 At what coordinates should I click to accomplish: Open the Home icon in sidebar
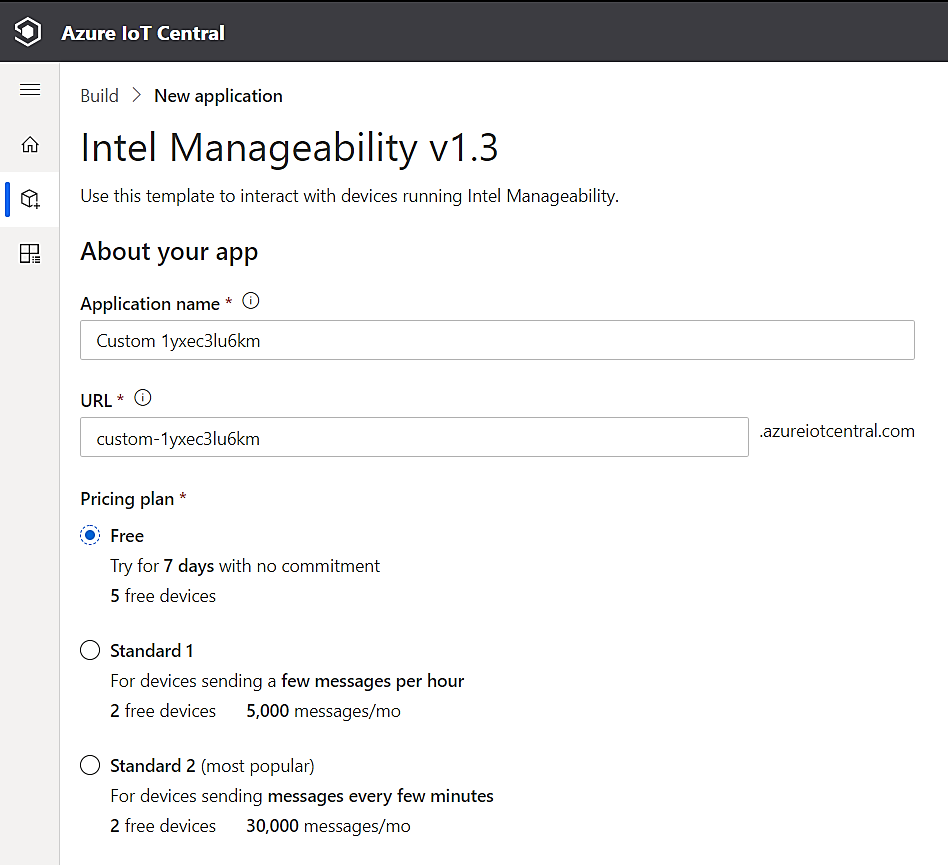click(30, 145)
